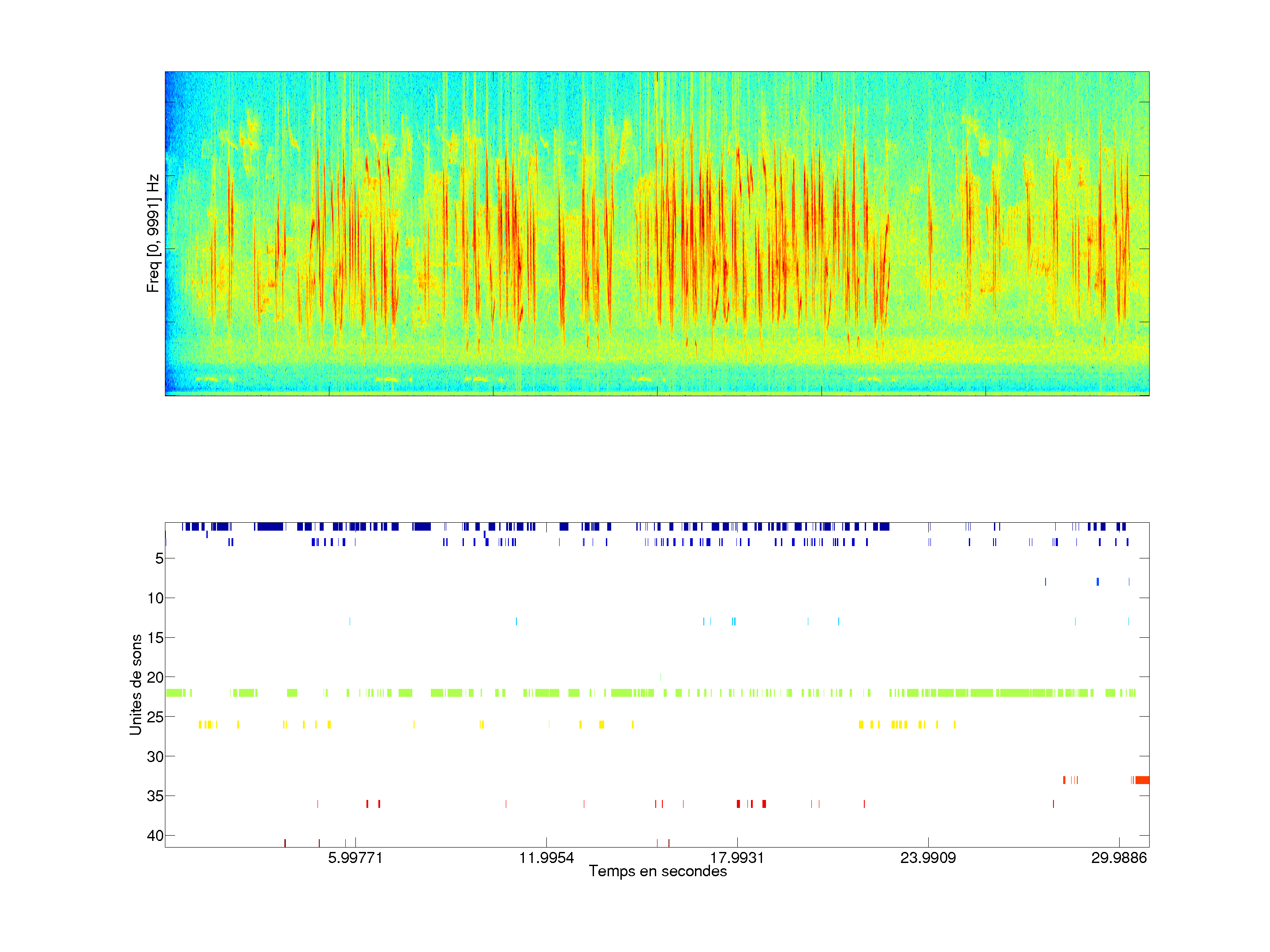Click the "Temps en secondes" axis title
The height and width of the screenshot is (952, 1270).
(x=657, y=871)
